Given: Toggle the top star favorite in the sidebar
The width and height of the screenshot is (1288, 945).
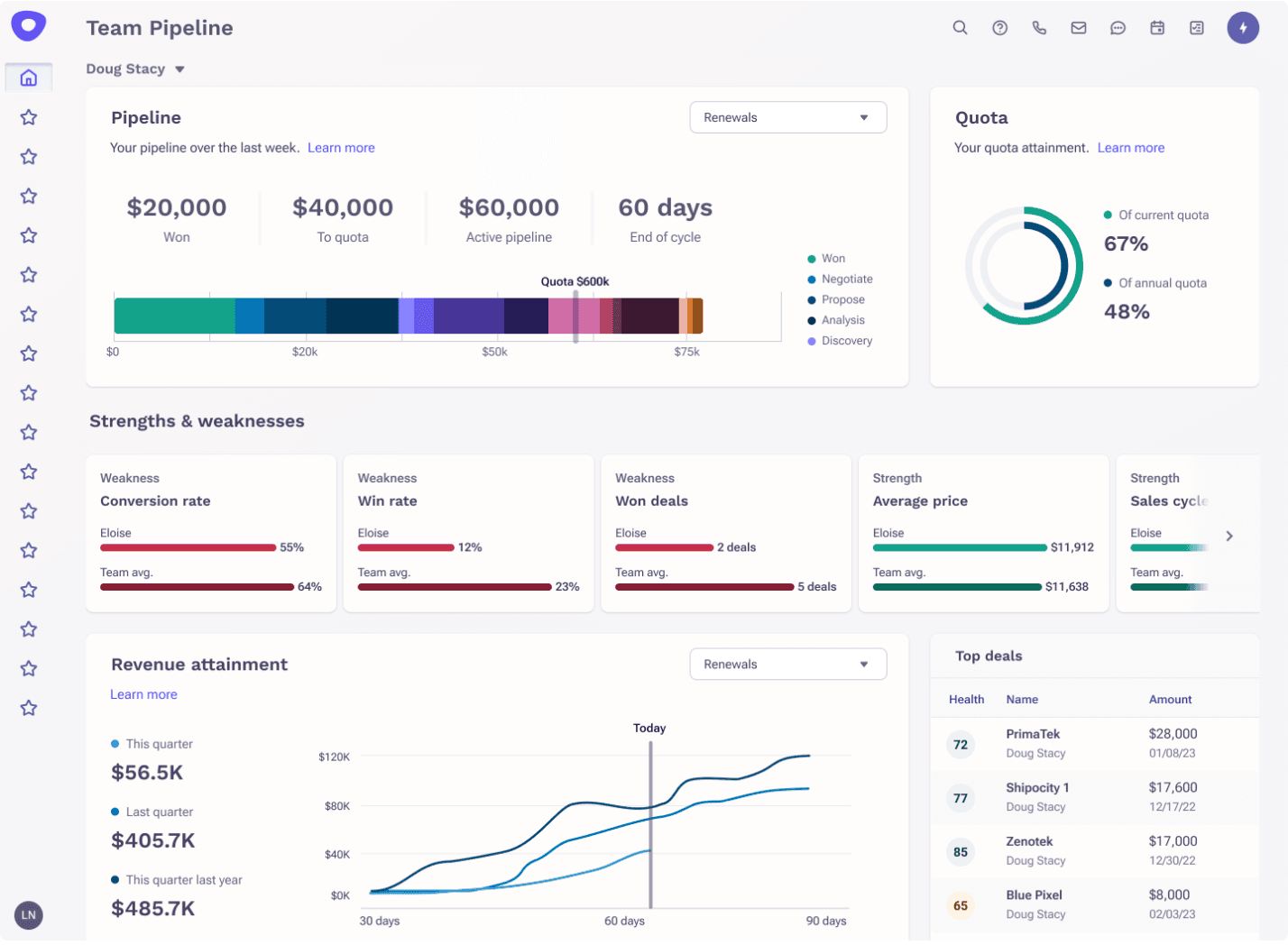Looking at the screenshot, I should 28,117.
